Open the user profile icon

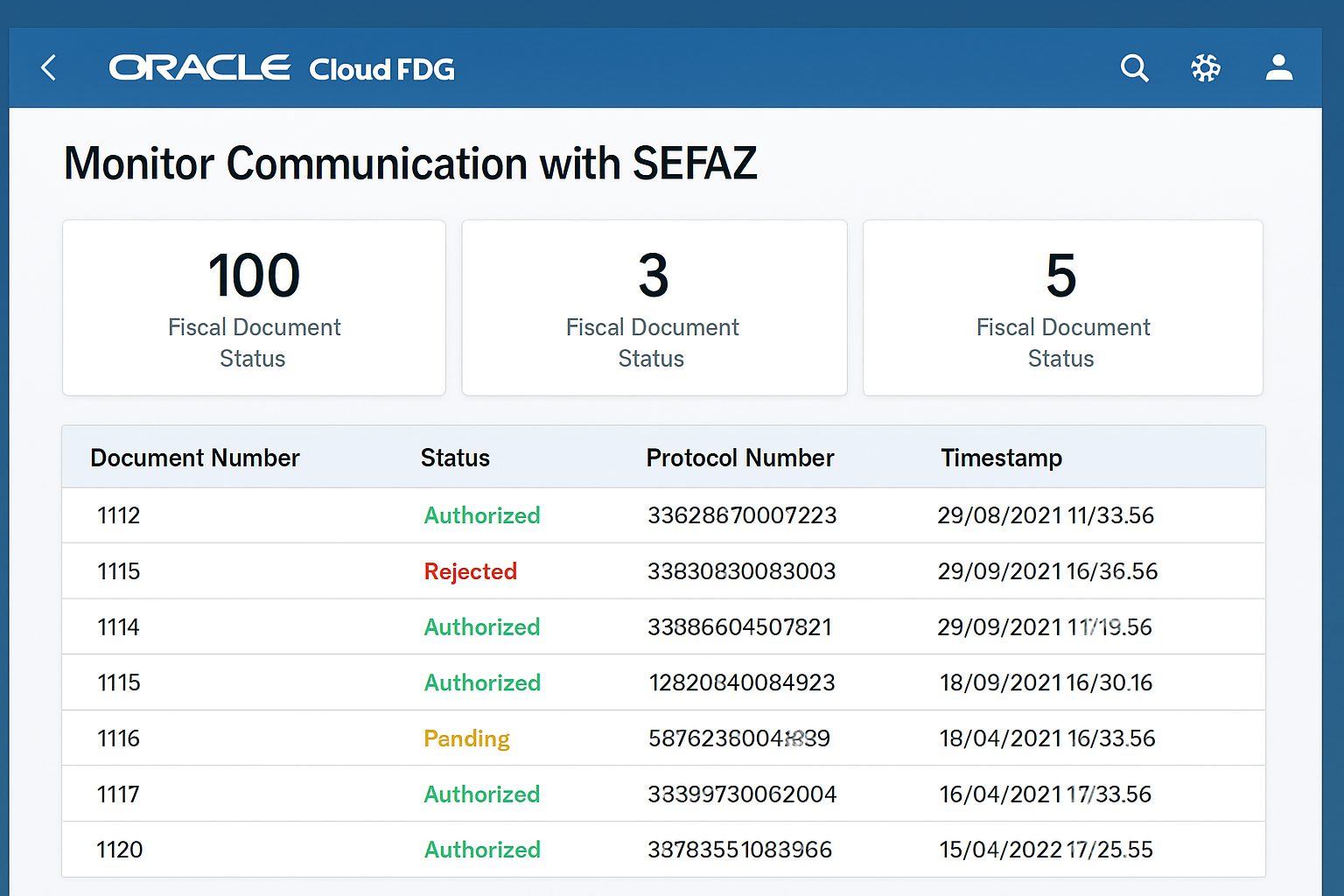(x=1278, y=67)
